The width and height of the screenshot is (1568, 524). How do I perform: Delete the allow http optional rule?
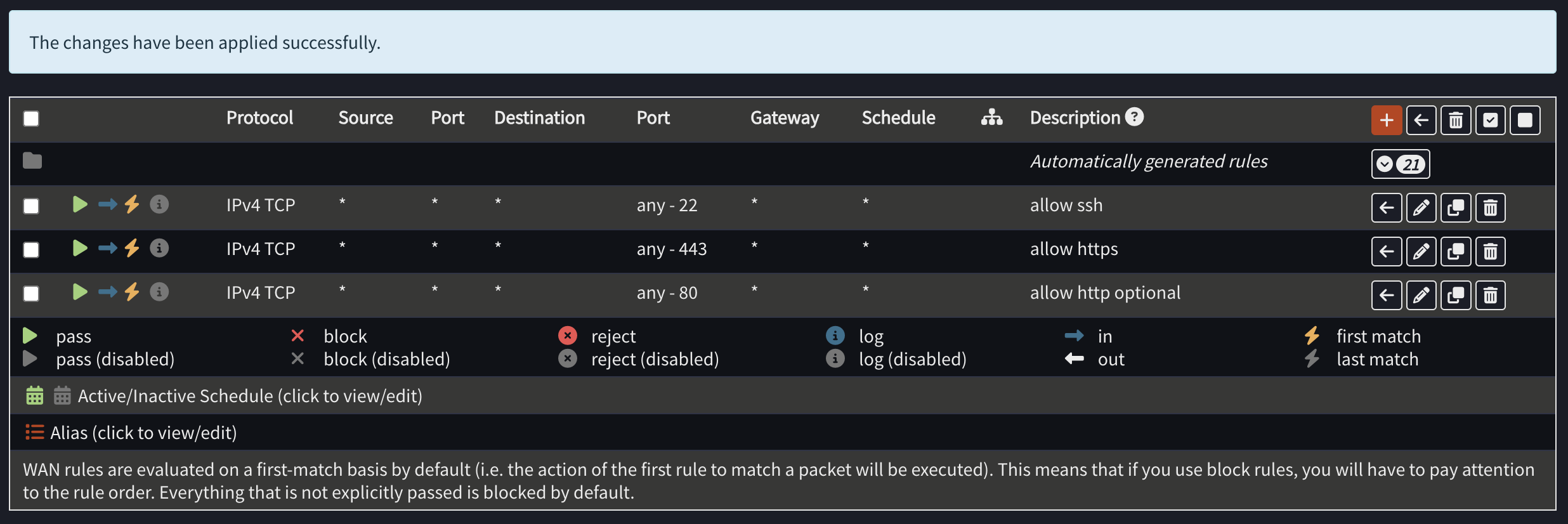[x=1491, y=295]
